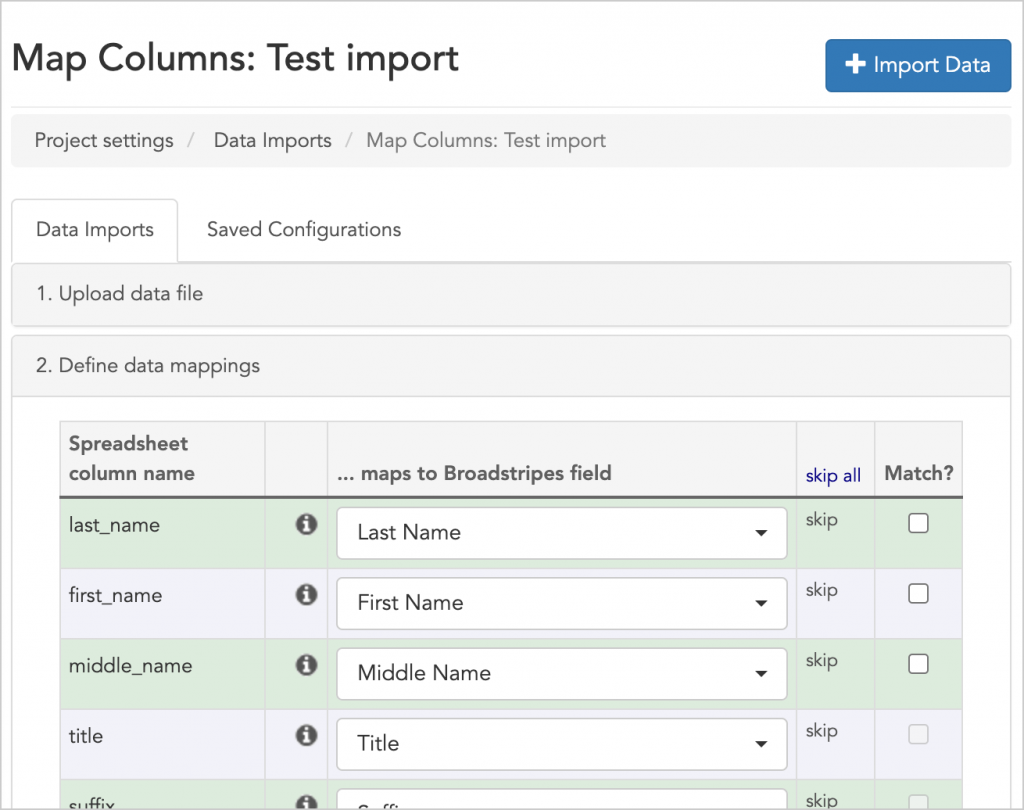Select the Data Imports tab
Image resolution: width=1024 pixels, height=810 pixels.
95,230
